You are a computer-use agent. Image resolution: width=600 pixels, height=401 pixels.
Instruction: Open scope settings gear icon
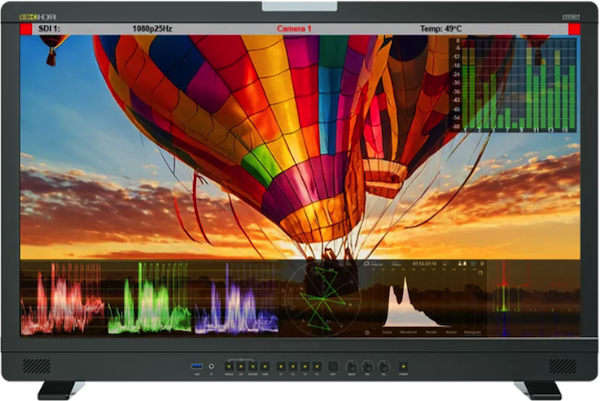click(367, 333)
